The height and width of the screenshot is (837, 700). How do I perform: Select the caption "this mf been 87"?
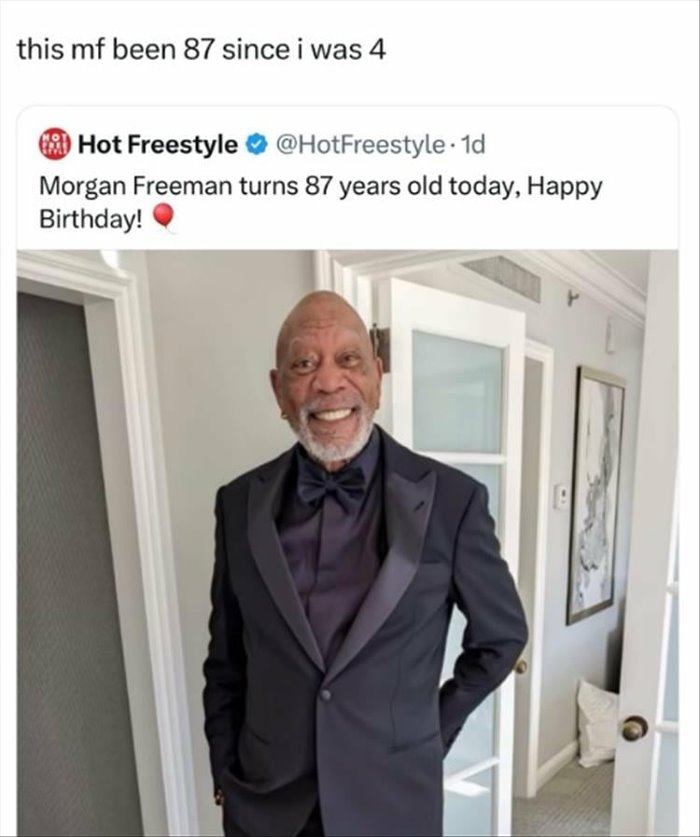pyautogui.click(x=118, y=50)
